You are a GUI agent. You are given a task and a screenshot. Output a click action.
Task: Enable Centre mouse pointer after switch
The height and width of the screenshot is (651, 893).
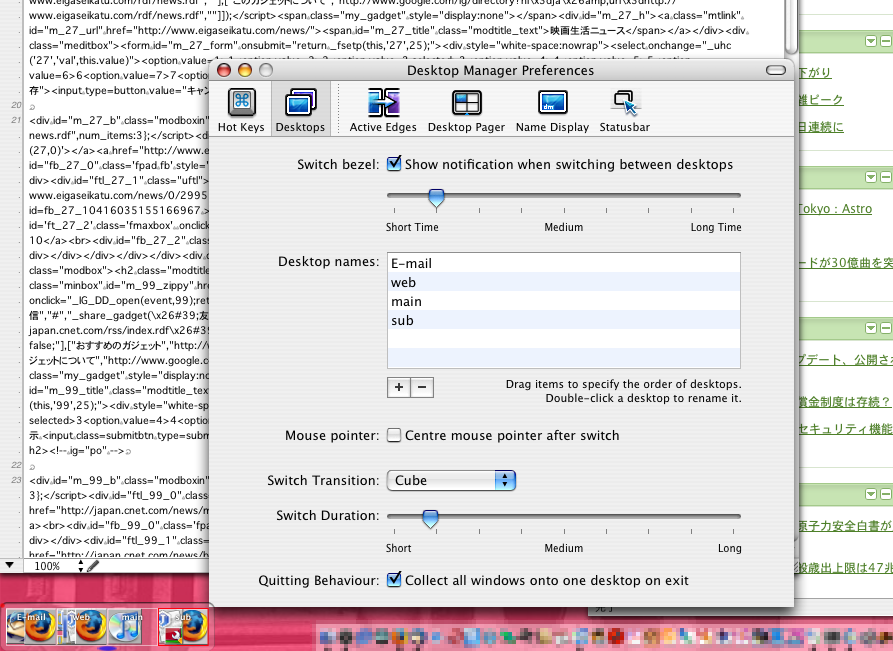pos(394,436)
